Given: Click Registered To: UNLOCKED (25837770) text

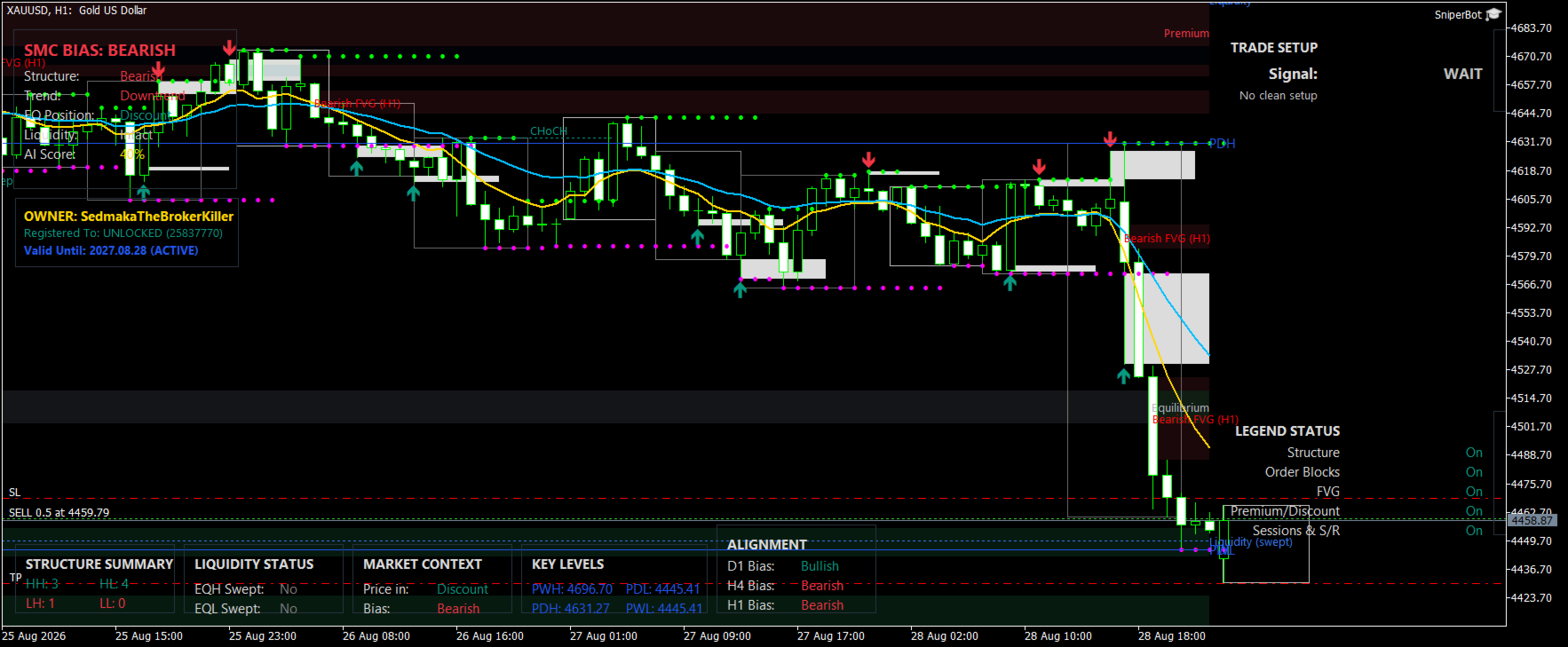Looking at the screenshot, I should point(123,233).
